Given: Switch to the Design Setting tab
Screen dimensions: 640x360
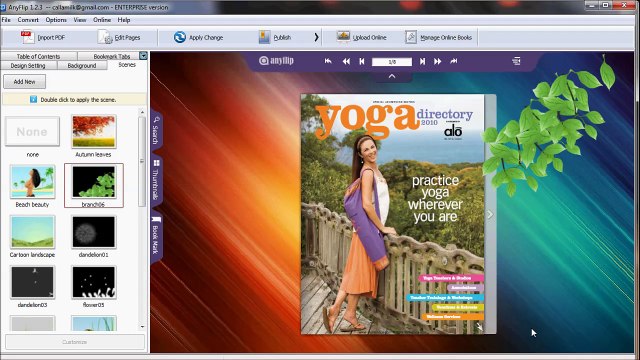Looking at the screenshot, I should coord(28,65).
